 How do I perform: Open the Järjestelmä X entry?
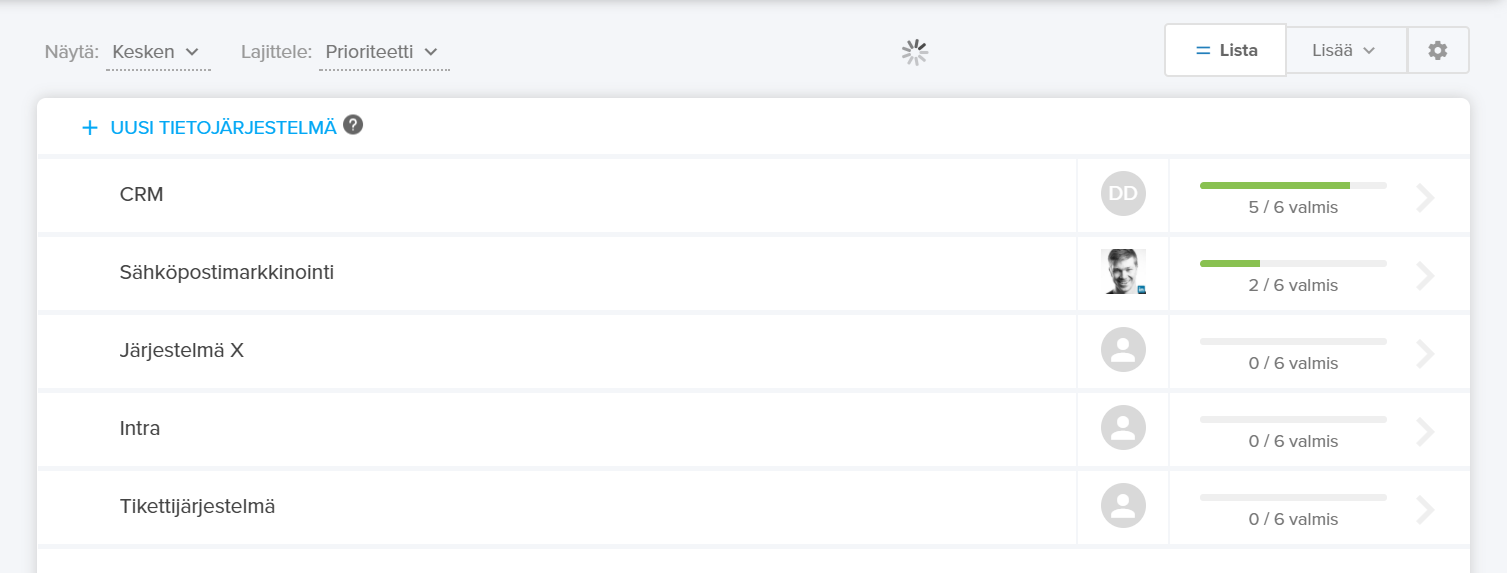(181, 351)
